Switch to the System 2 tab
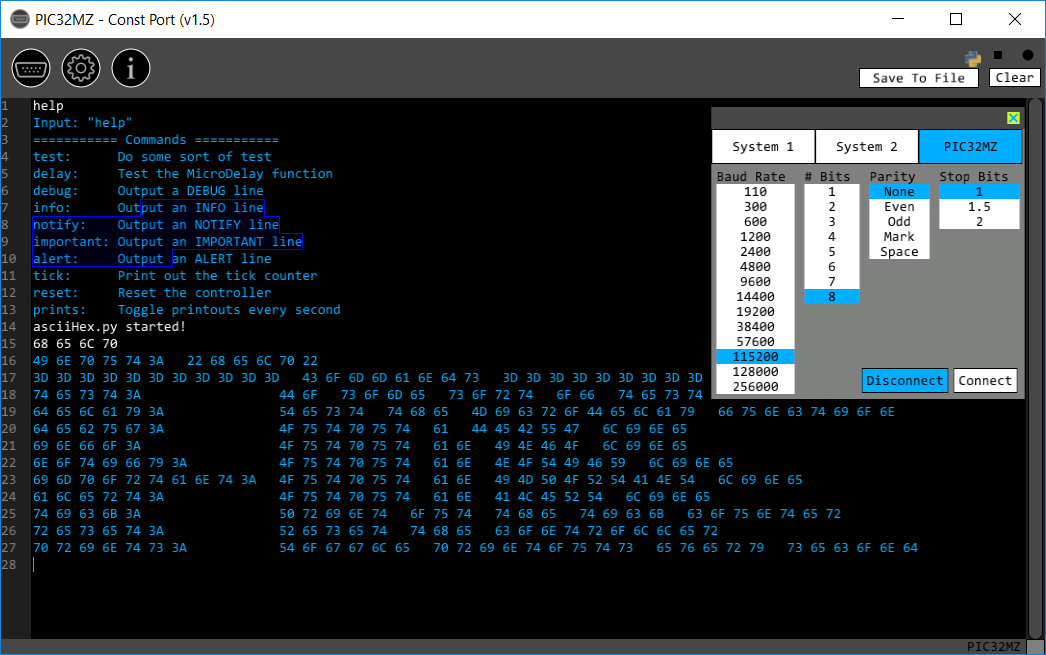The width and height of the screenshot is (1046, 655). [867, 147]
